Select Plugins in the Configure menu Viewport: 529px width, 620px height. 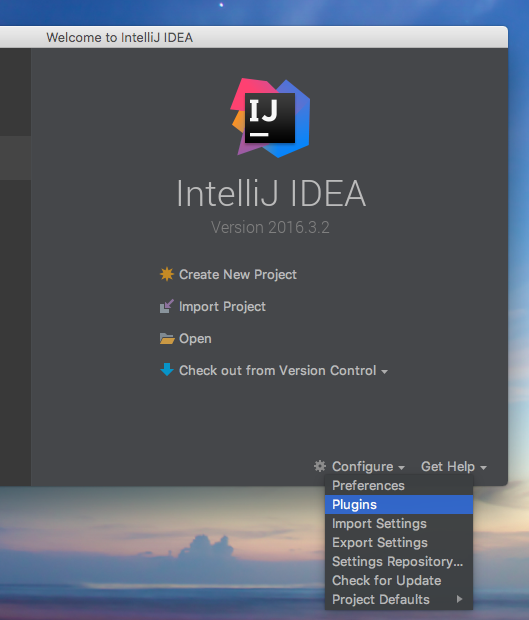(399, 505)
